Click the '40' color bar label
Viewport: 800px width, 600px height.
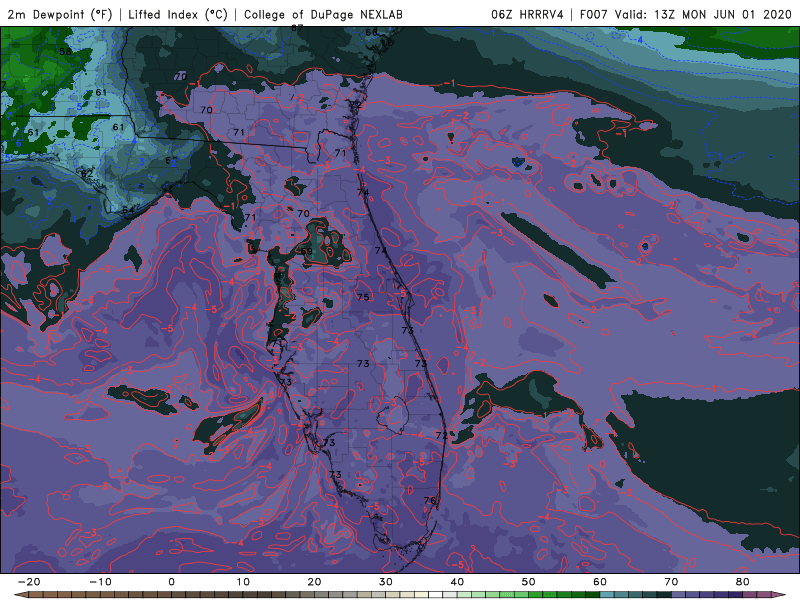[457, 582]
